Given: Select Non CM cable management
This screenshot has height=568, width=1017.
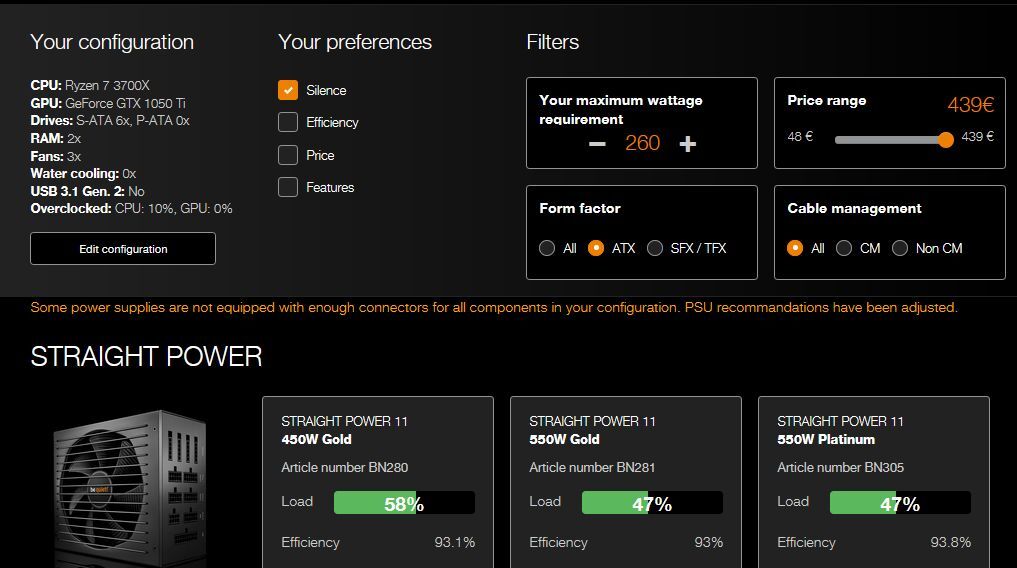Looking at the screenshot, I should [900, 248].
